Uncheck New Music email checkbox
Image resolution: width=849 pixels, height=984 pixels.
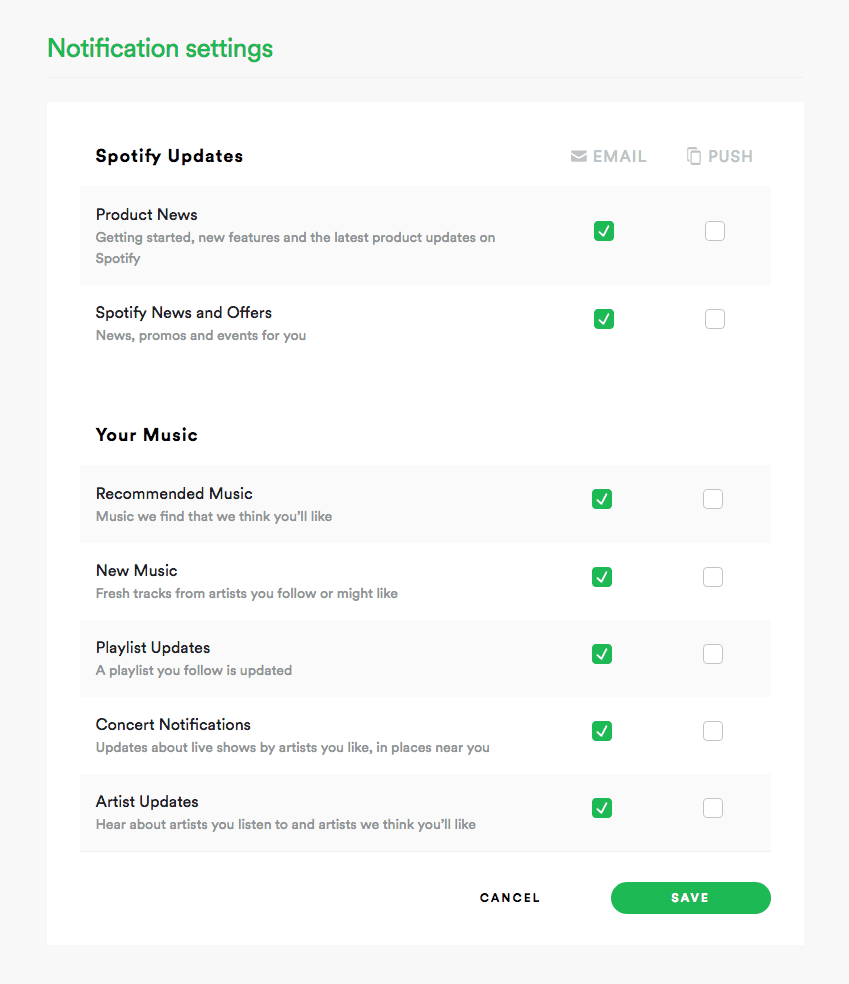coord(602,577)
